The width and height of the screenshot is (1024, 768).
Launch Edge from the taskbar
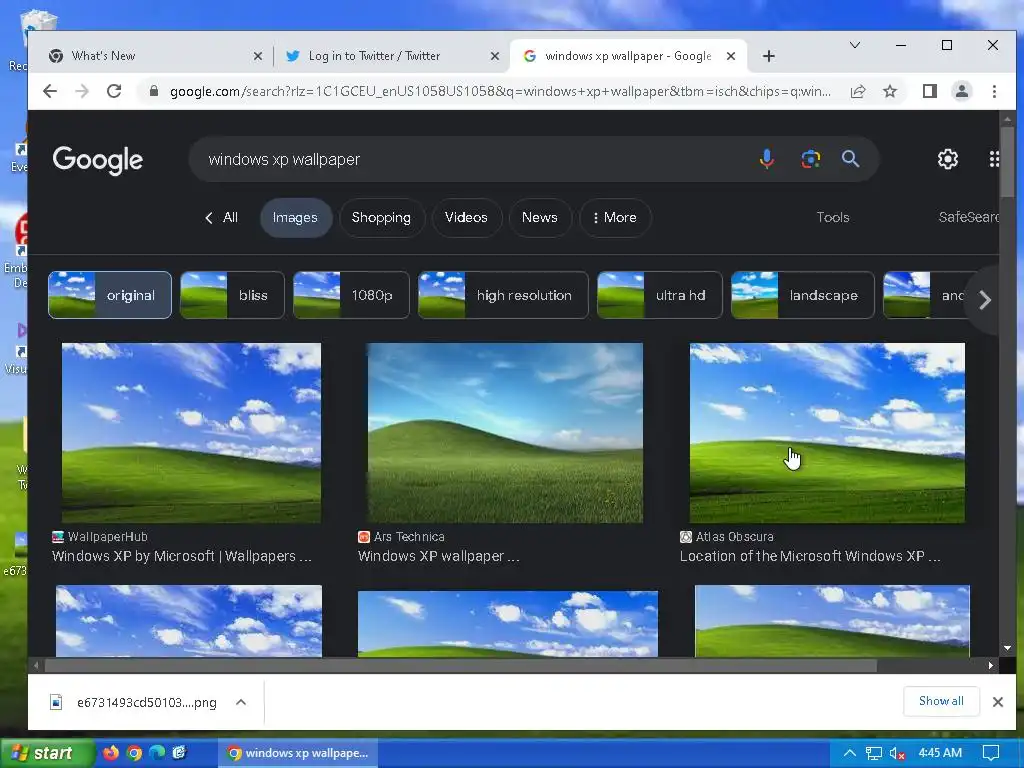click(157, 753)
